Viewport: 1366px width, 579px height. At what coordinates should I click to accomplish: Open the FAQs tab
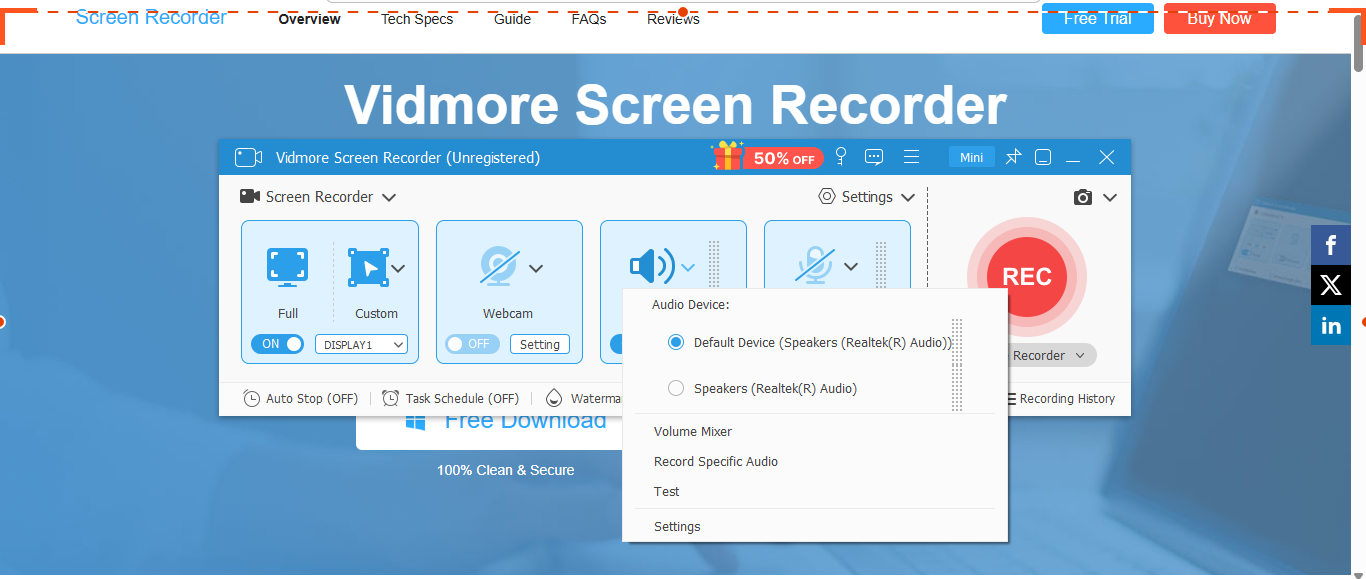pos(589,19)
